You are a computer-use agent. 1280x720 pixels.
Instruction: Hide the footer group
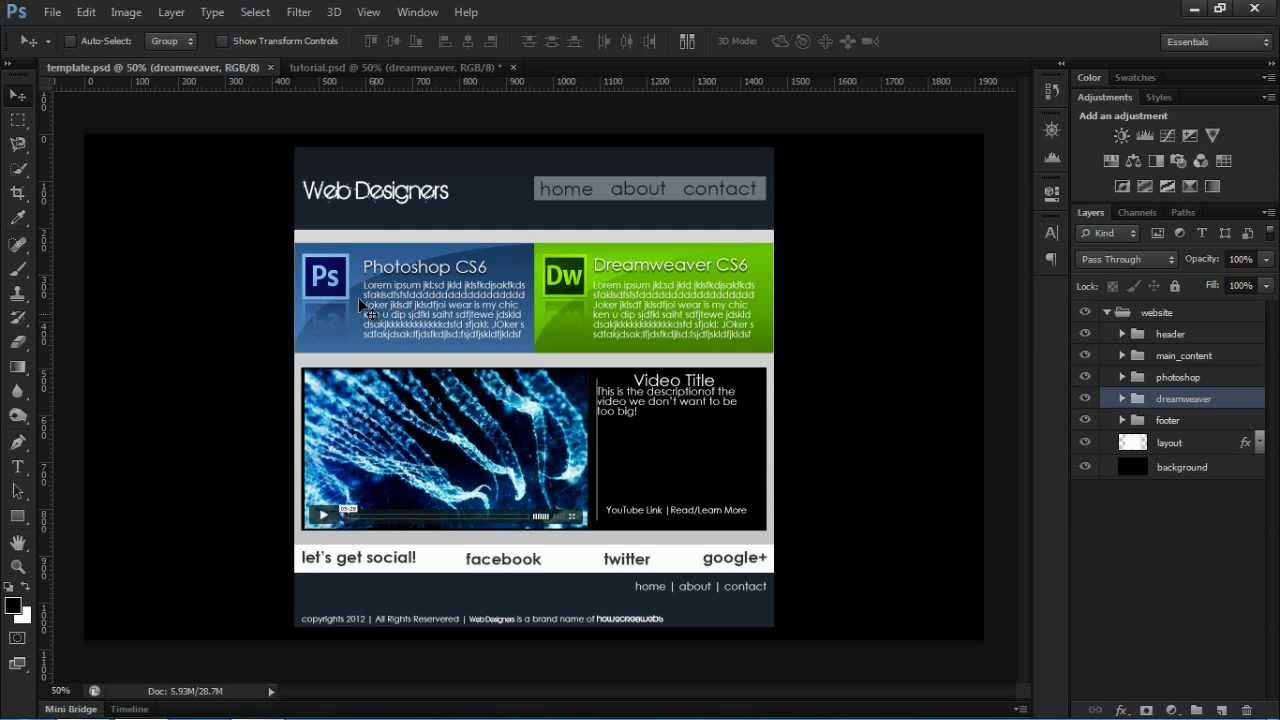[x=1085, y=420]
